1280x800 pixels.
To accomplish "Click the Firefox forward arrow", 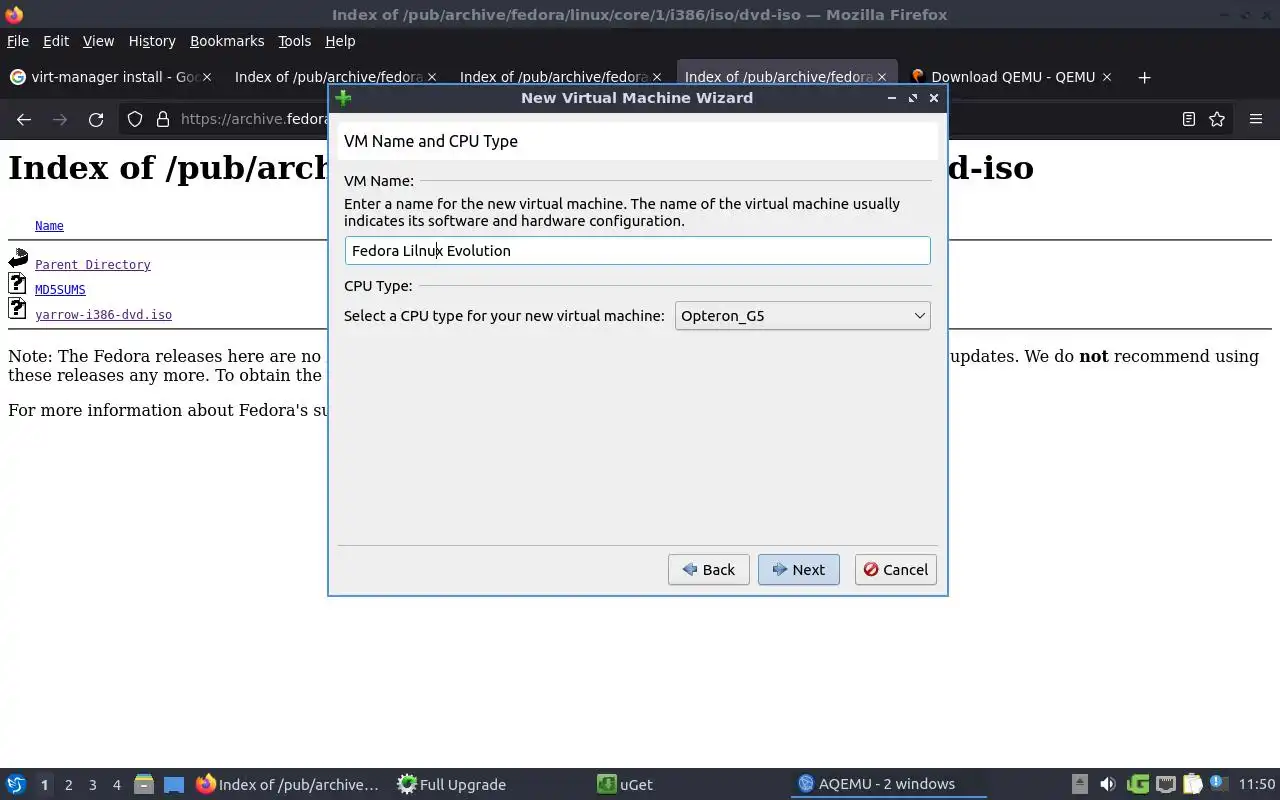I will click(x=60, y=119).
